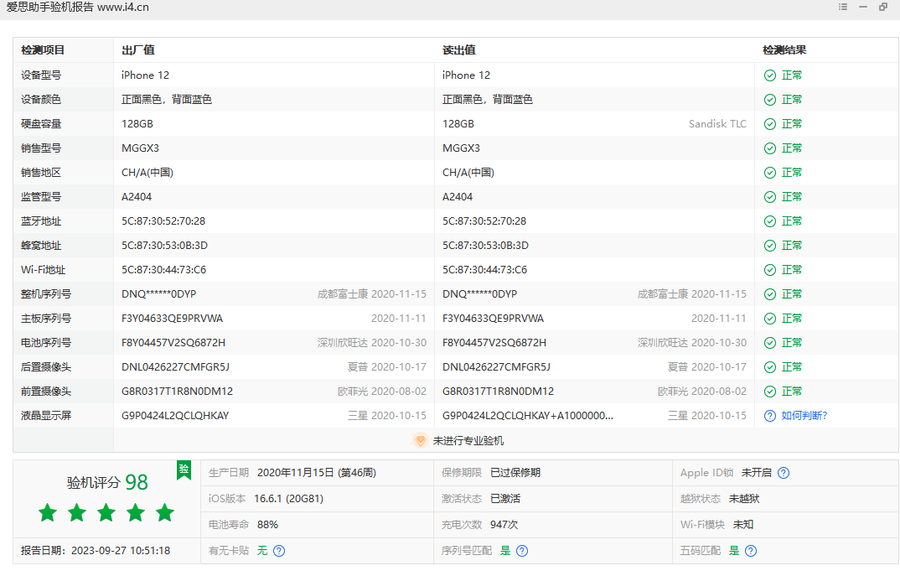Click the help icon beside 序列号匹配
The width and height of the screenshot is (900, 576).
point(522,551)
